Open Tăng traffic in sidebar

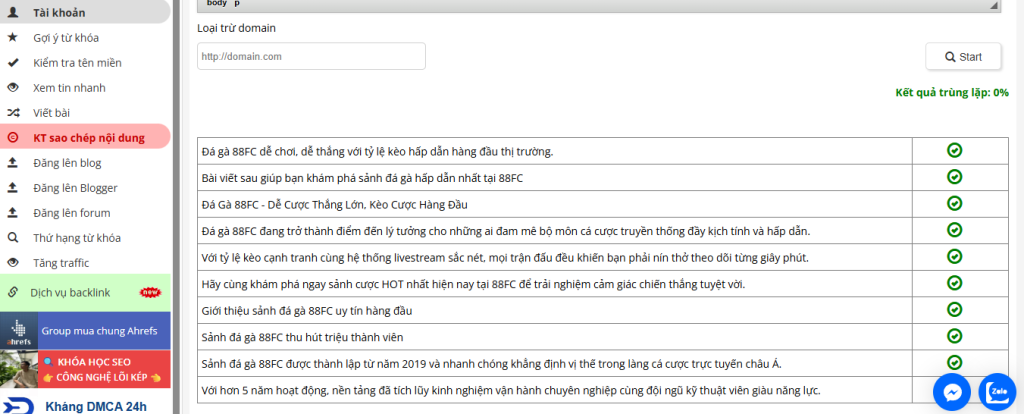(61, 263)
